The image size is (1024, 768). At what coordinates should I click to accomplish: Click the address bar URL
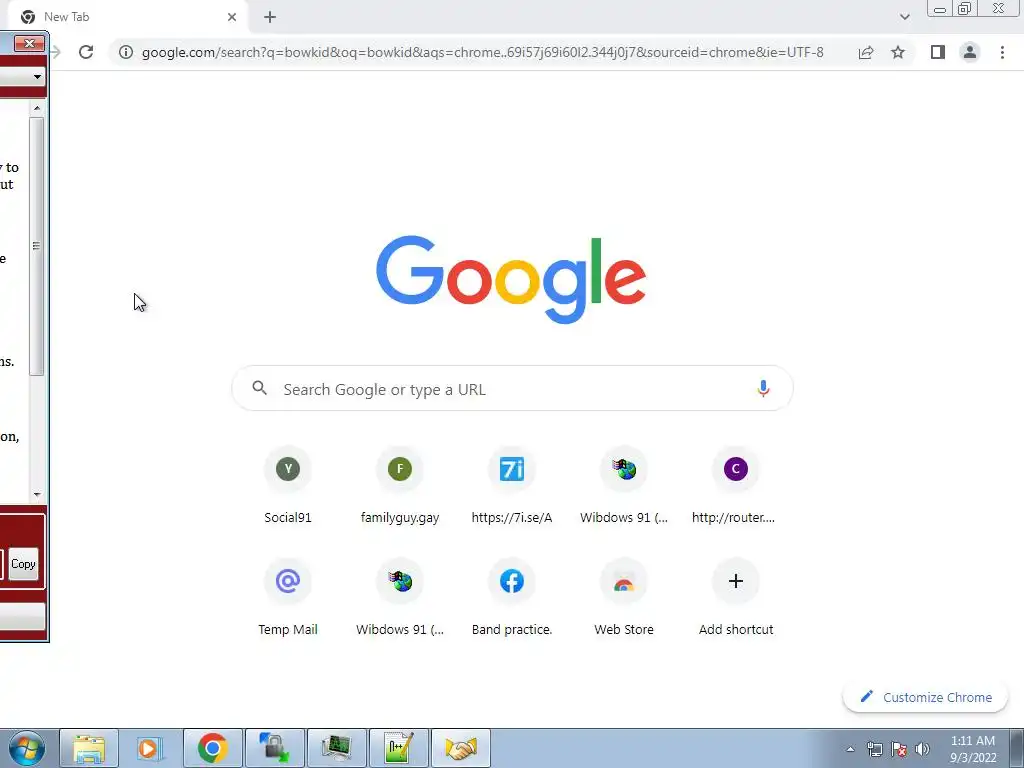[483, 52]
